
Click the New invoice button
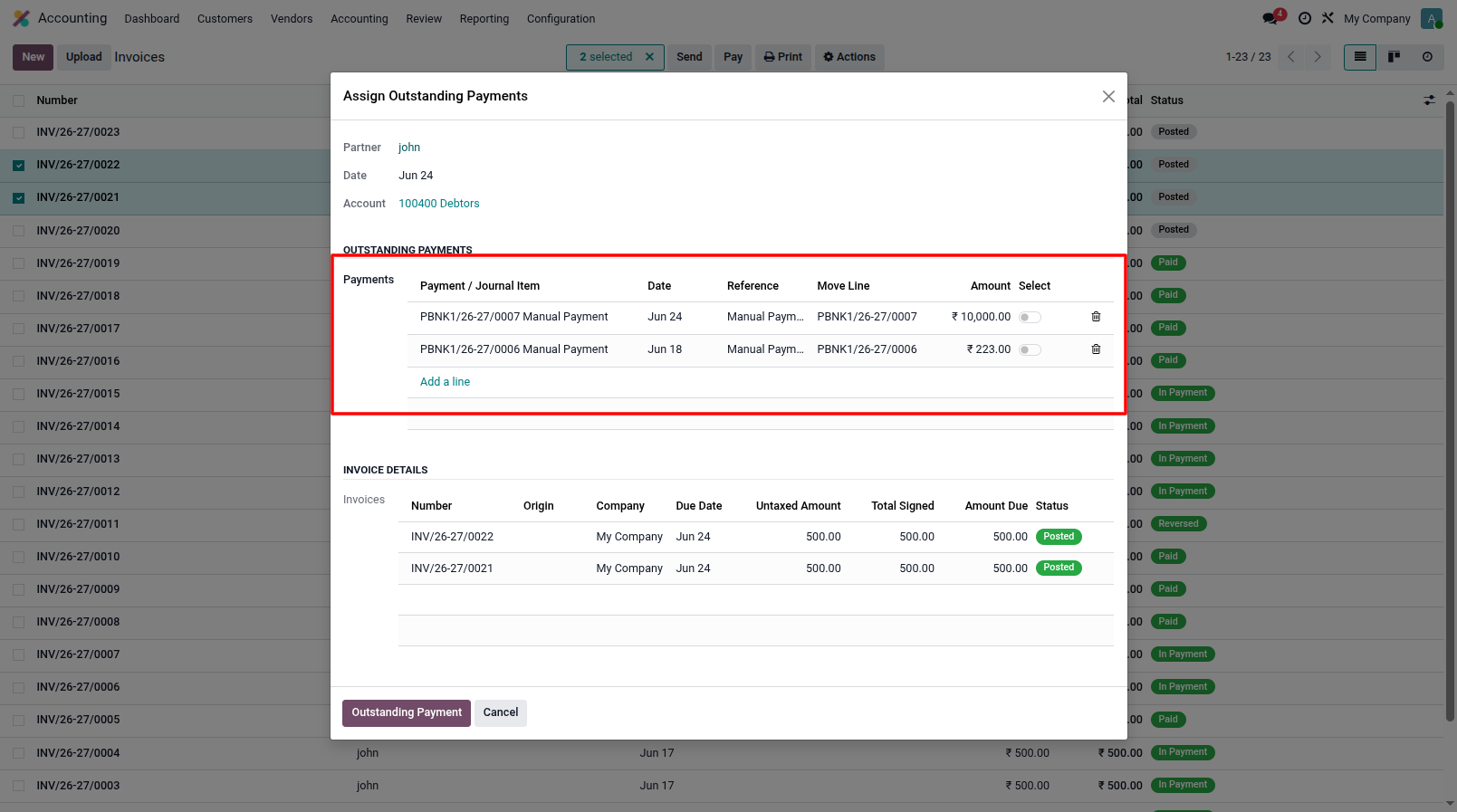pos(34,57)
